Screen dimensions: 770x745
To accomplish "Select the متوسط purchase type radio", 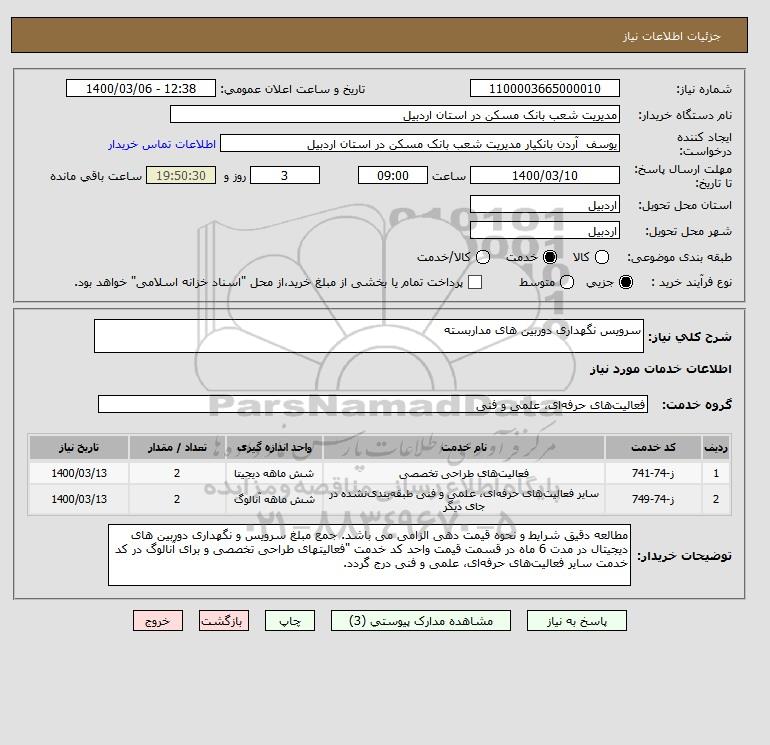I will [x=567, y=282].
